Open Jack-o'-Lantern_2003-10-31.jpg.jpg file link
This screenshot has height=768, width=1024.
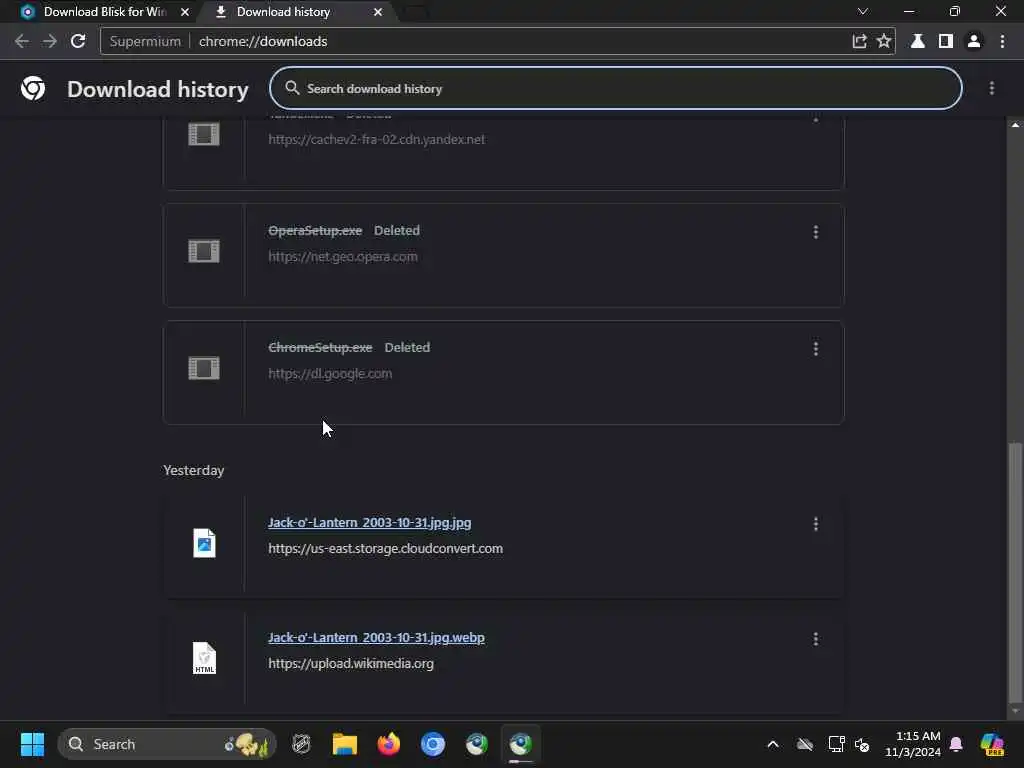[x=370, y=522]
